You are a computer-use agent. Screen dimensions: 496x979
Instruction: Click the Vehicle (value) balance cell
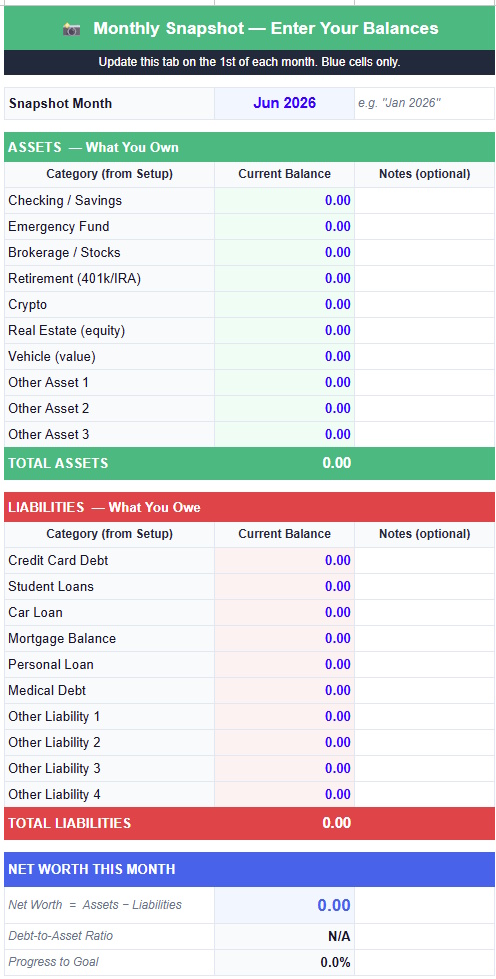pos(284,357)
